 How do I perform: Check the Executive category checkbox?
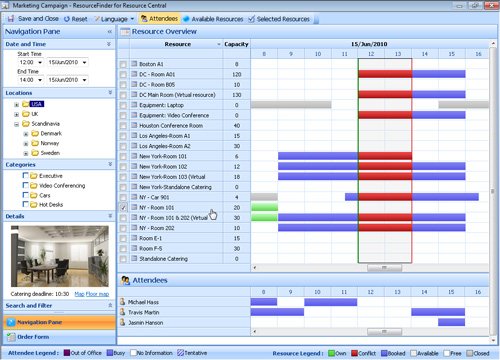coord(25,175)
